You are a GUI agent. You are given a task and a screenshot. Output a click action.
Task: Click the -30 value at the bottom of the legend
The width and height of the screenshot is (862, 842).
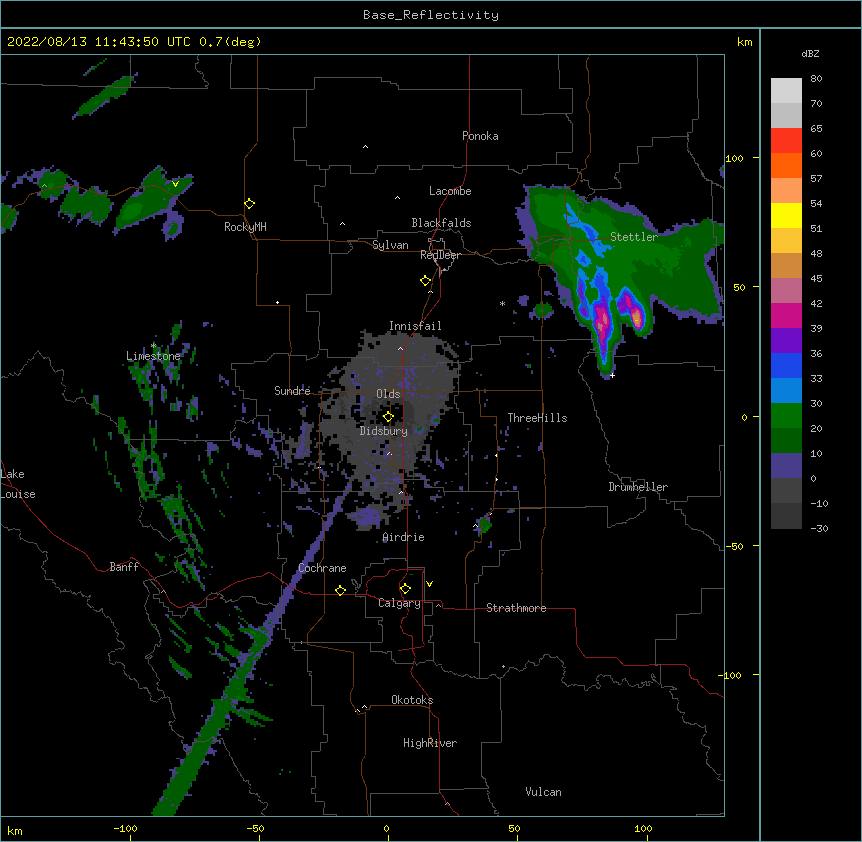[819, 528]
